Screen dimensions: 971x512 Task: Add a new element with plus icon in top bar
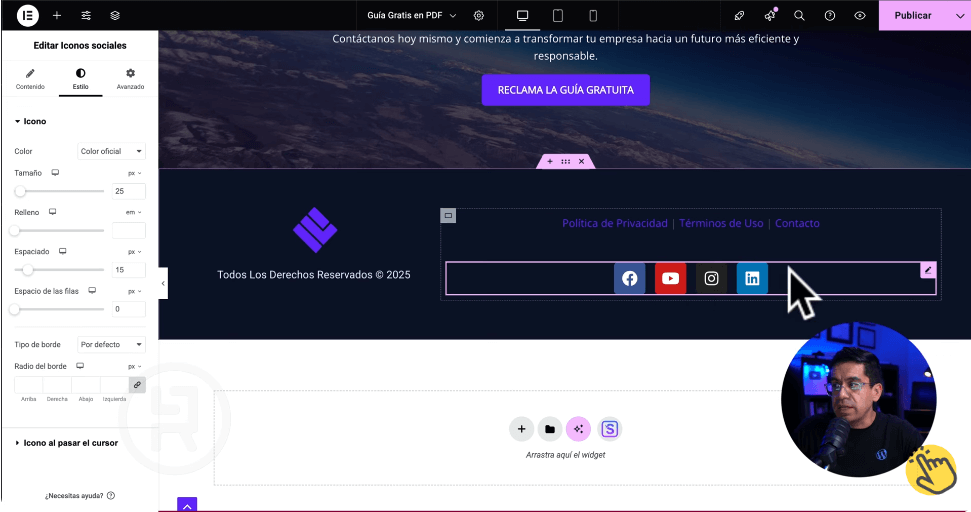pyautogui.click(x=57, y=15)
